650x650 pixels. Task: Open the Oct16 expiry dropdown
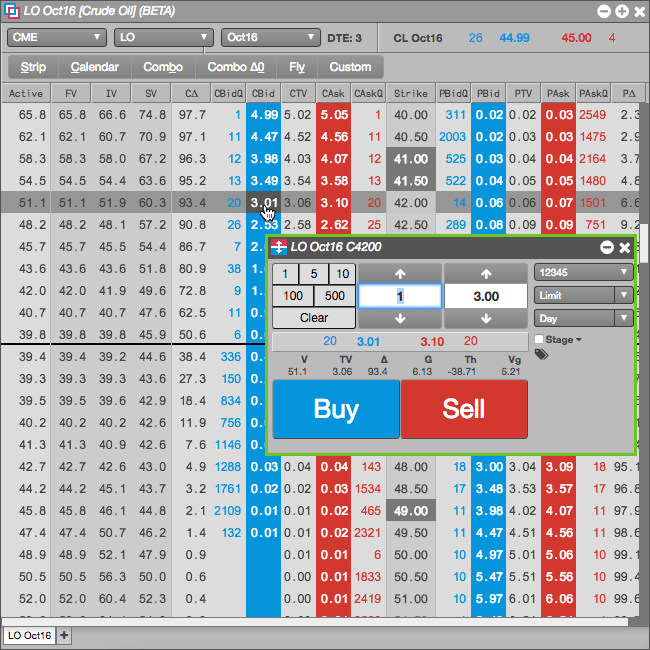271,37
